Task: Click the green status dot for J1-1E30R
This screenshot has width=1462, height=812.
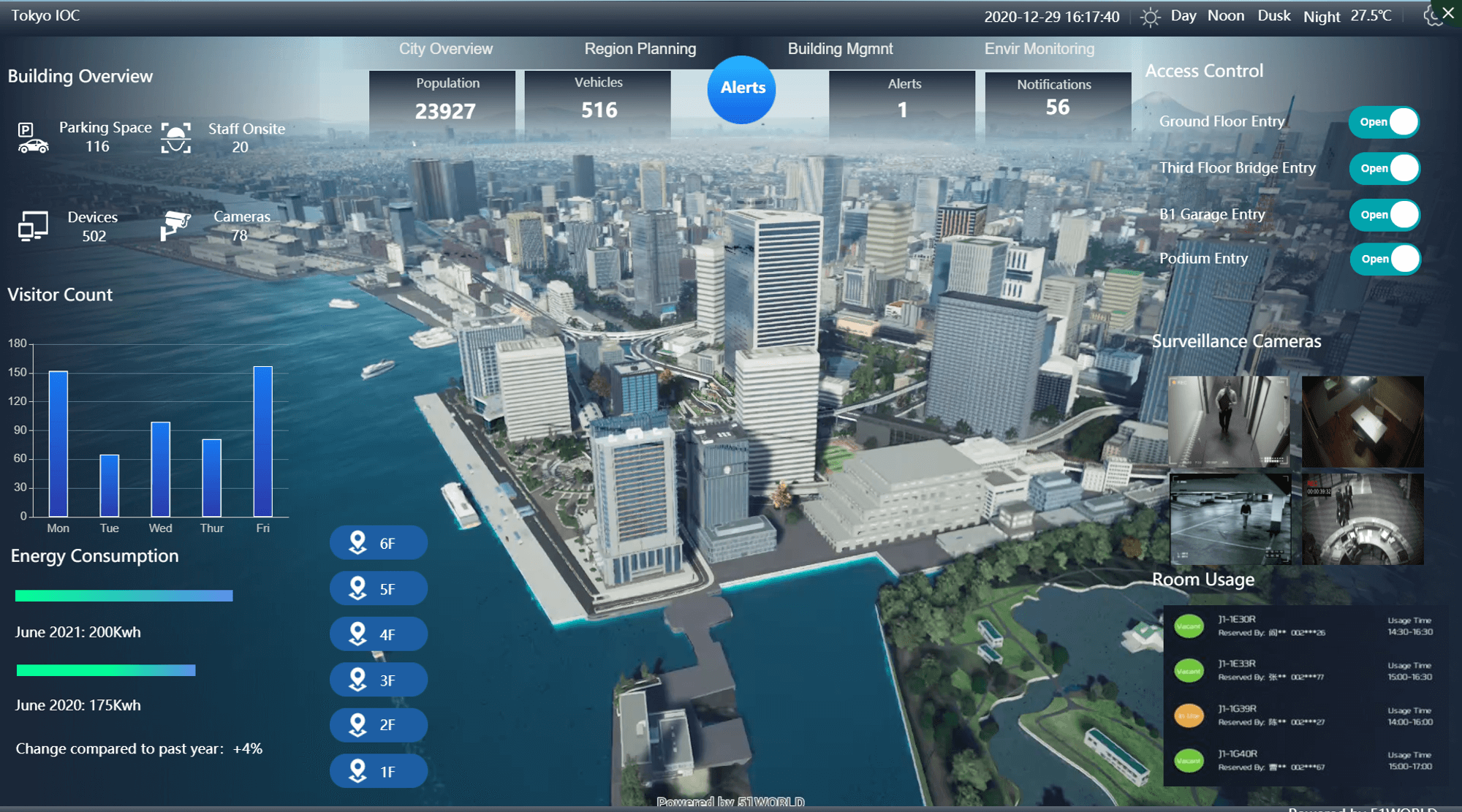Action: click(1189, 626)
